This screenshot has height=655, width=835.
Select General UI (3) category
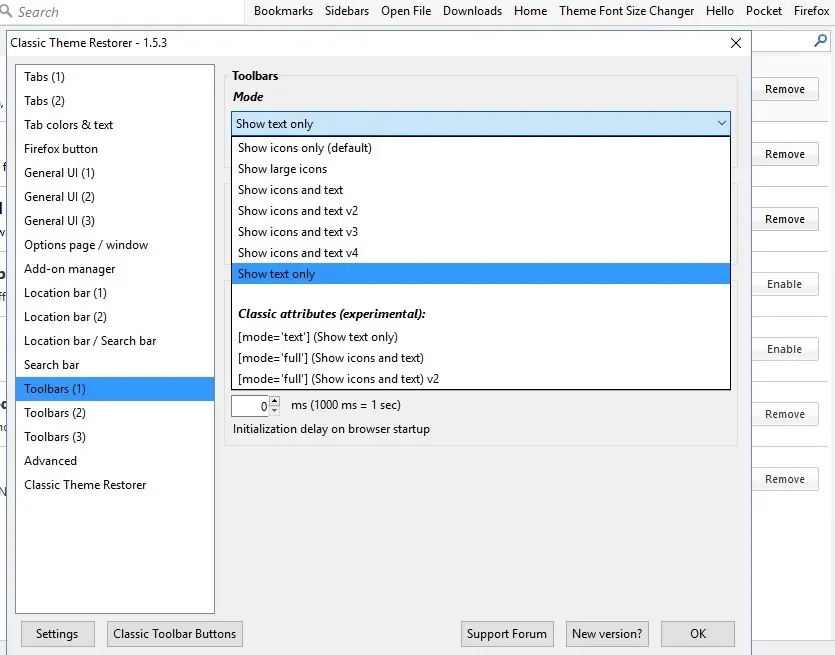point(115,221)
